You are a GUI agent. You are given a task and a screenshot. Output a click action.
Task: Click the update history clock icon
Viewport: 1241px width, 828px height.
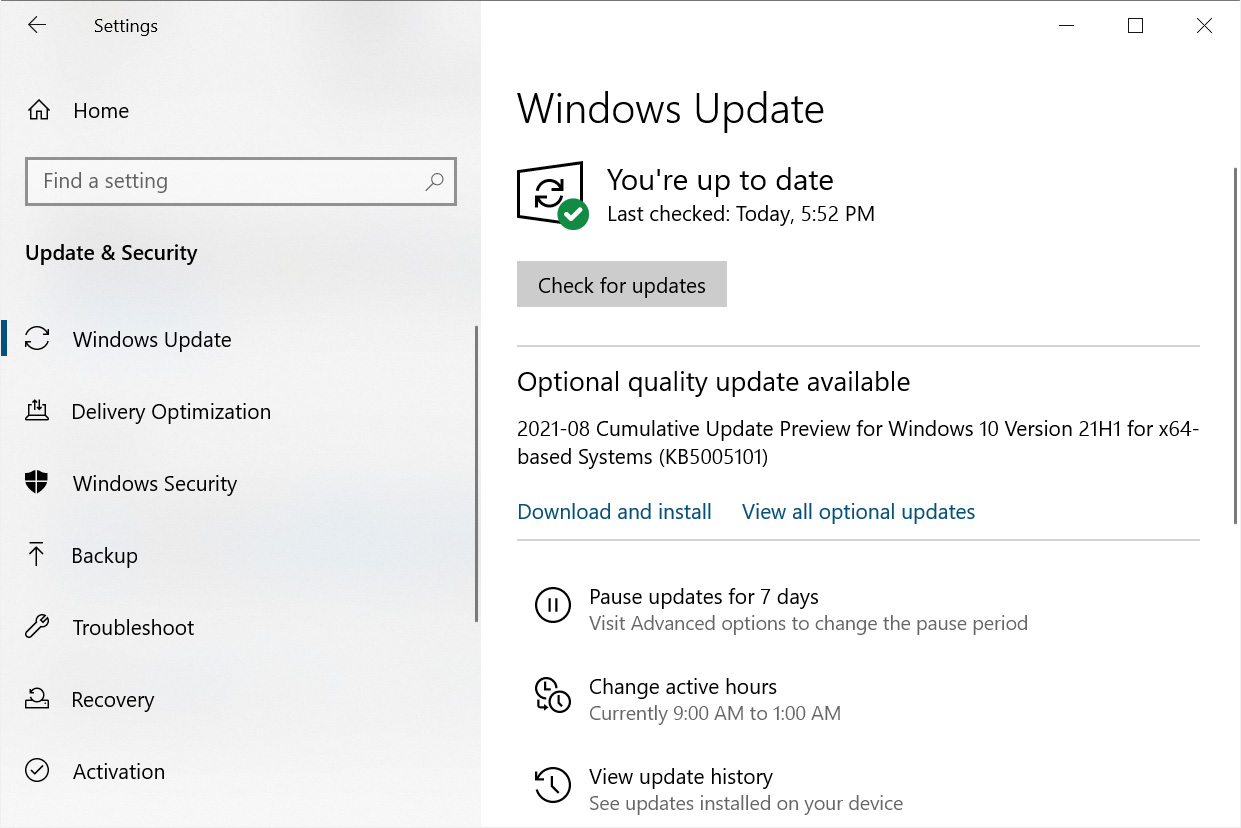coord(553,785)
